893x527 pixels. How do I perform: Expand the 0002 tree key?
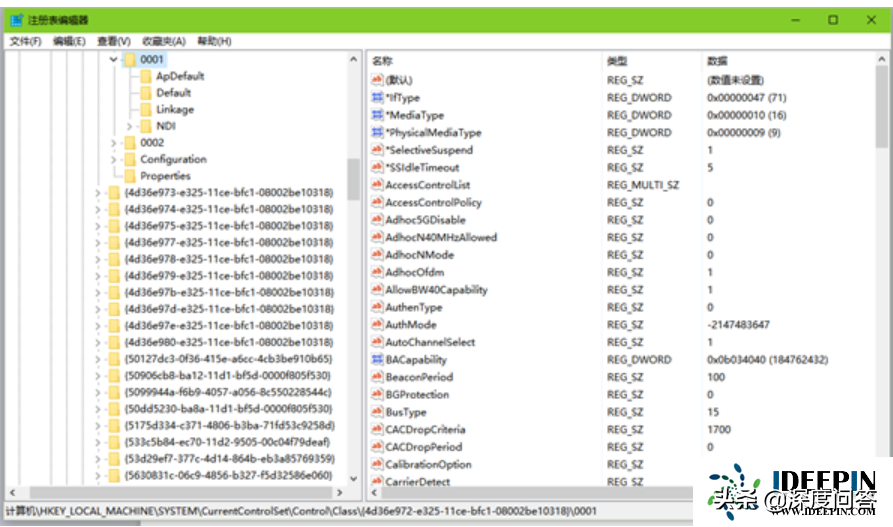113,142
